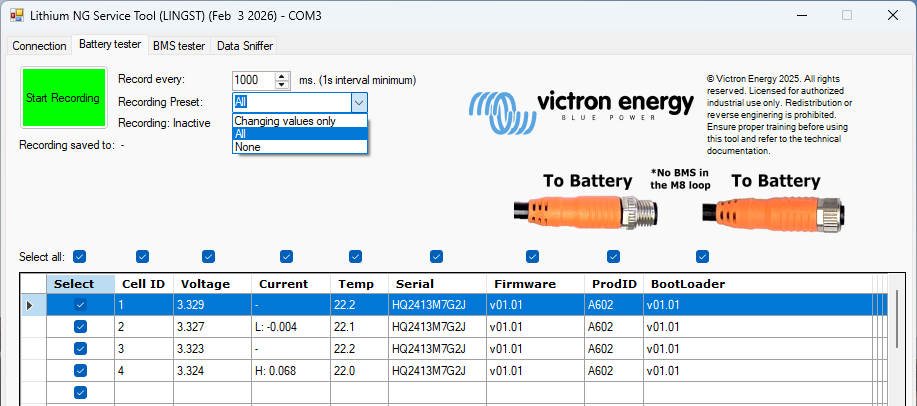Click the app icon in the title bar

(16, 16)
